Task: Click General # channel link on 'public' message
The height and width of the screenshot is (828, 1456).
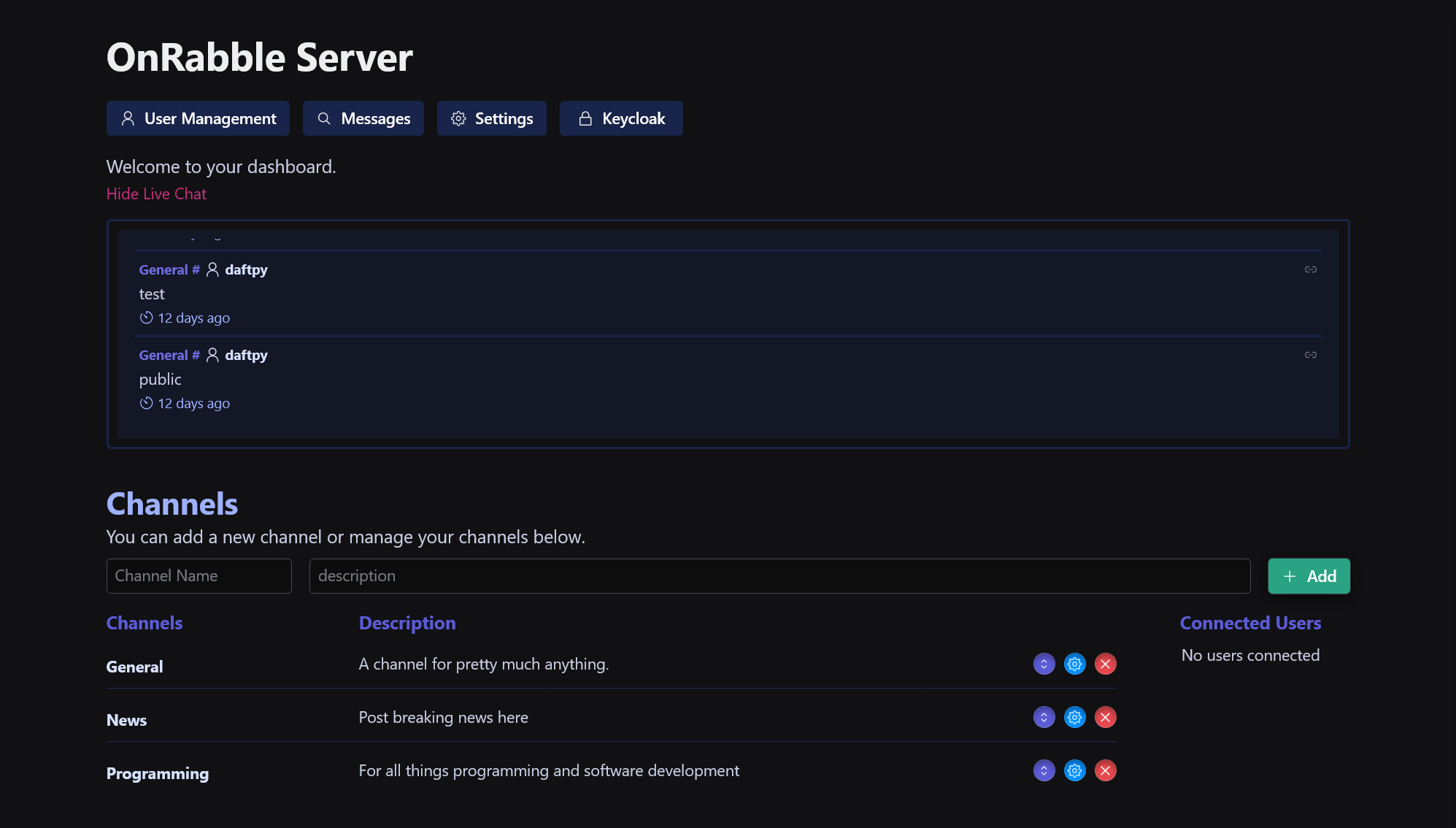Action: pyautogui.click(x=169, y=355)
